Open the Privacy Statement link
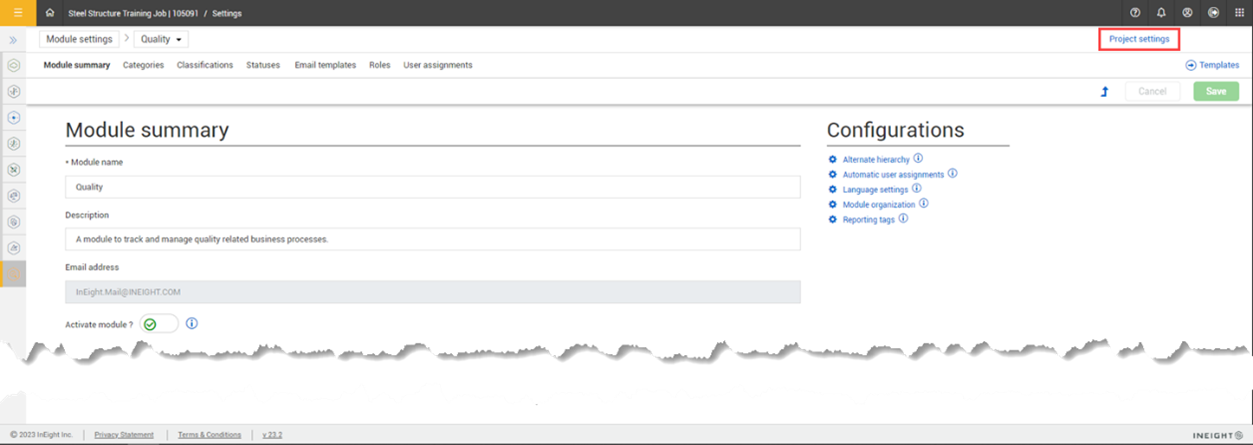 124,435
